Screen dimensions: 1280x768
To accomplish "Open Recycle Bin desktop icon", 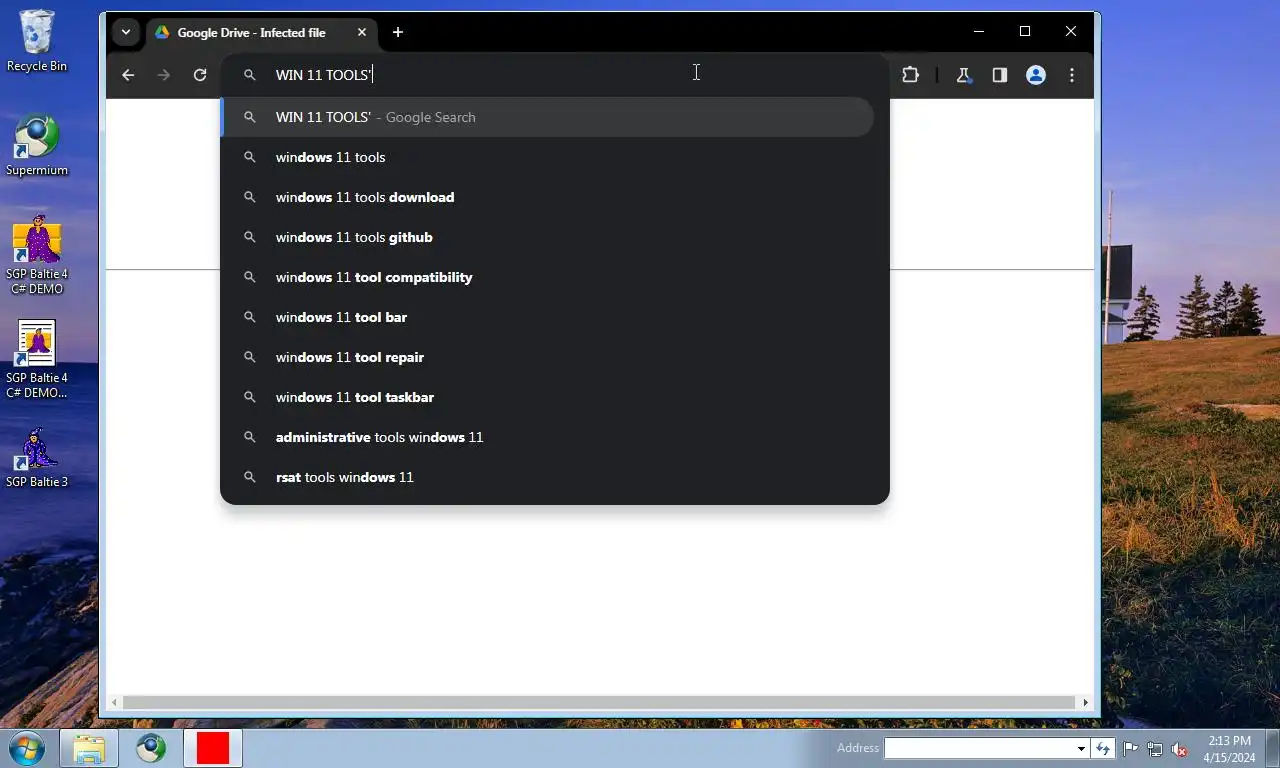I will coord(37,41).
